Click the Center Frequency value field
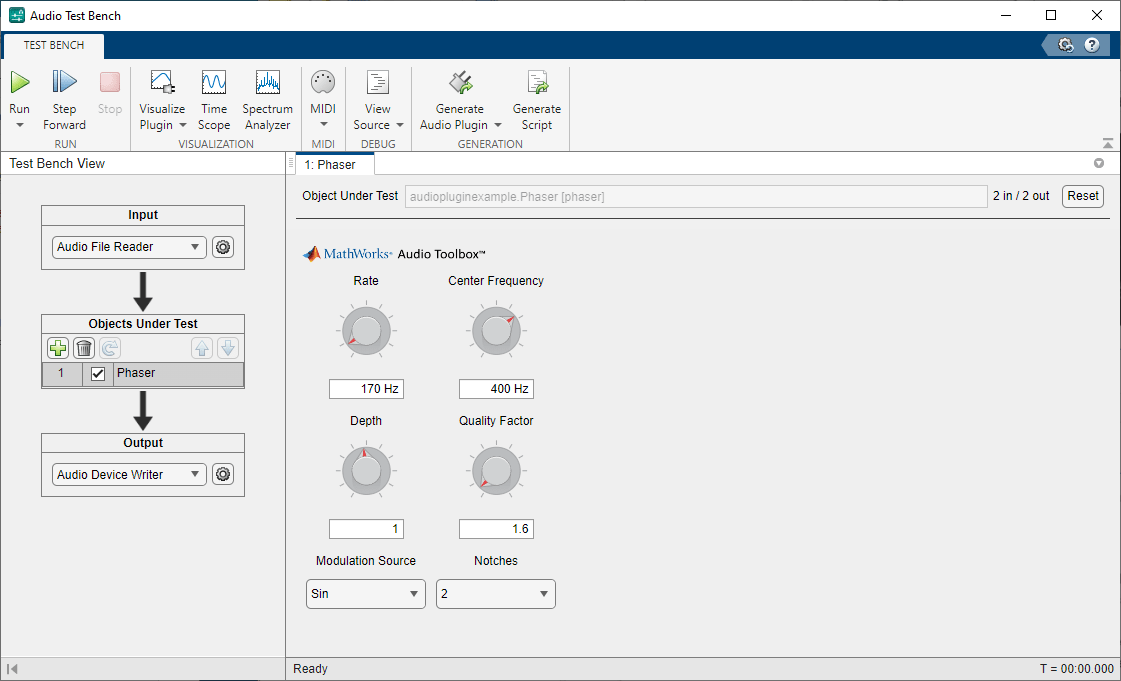The width and height of the screenshot is (1121, 681). [x=496, y=389]
